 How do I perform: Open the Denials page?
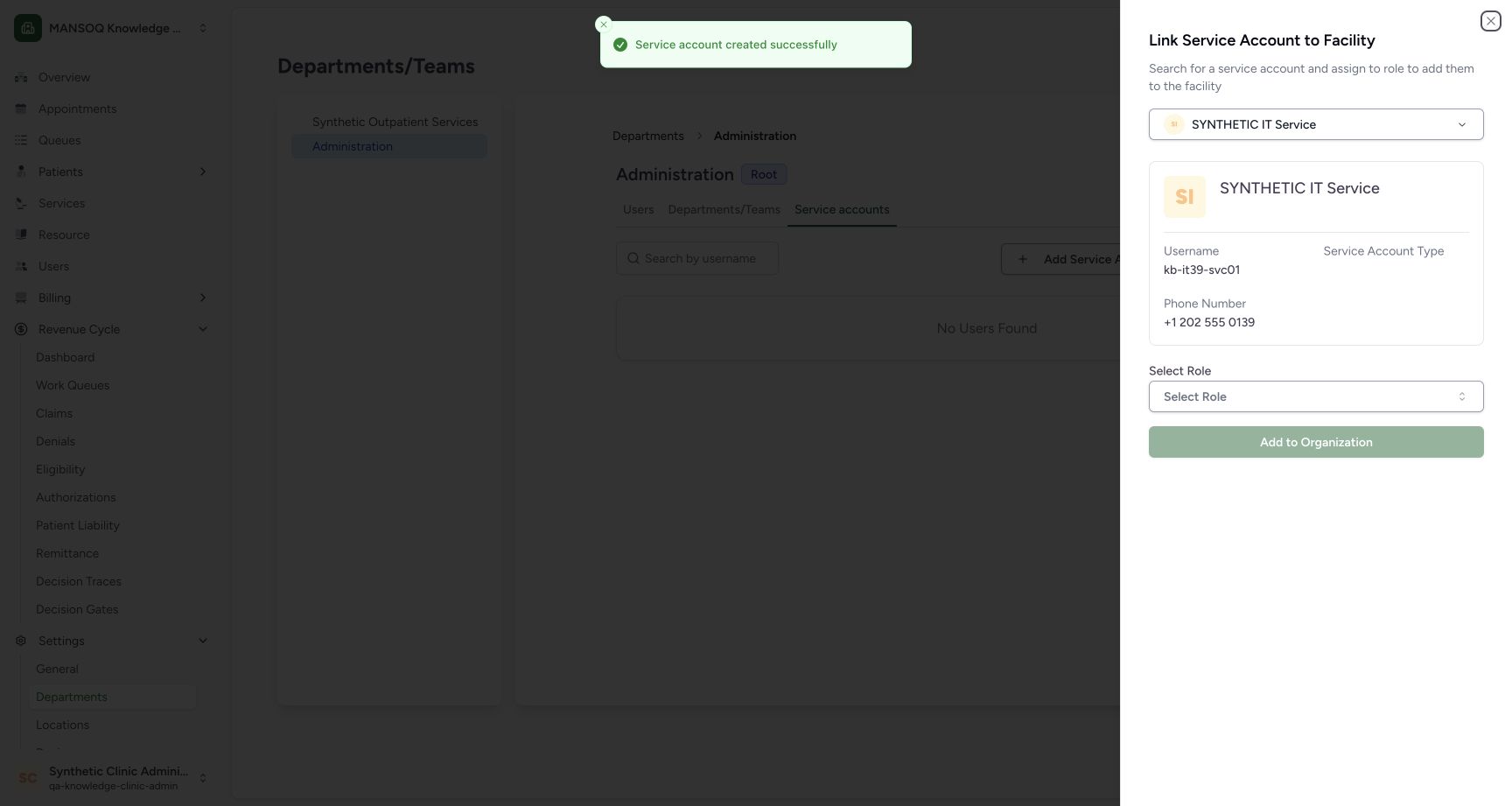coord(55,441)
